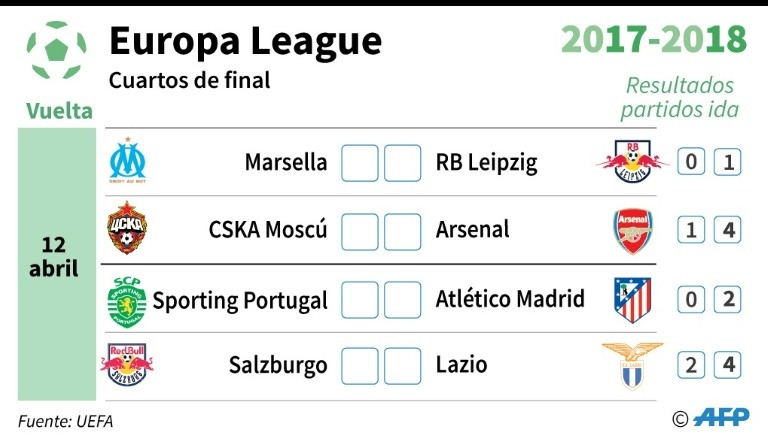
Task: Click the empty score box beside Atlético Madrid
Action: point(403,299)
